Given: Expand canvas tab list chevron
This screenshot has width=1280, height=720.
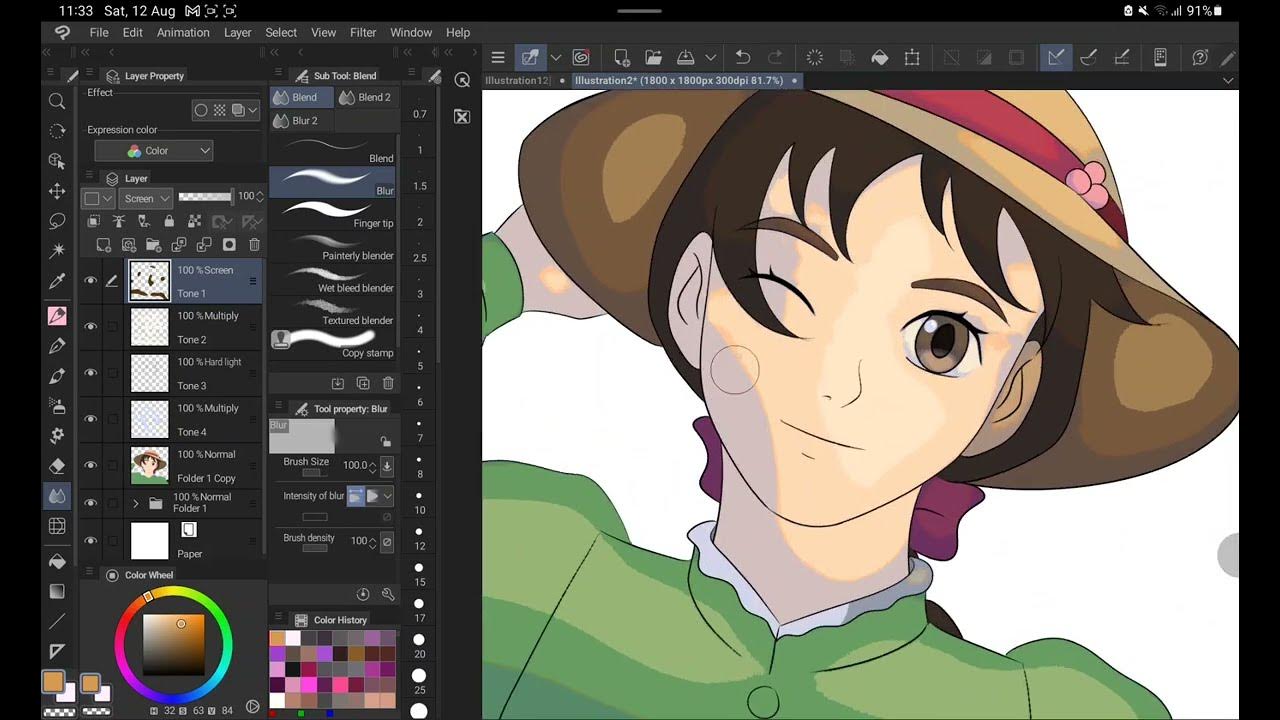Looking at the screenshot, I should [1228, 80].
